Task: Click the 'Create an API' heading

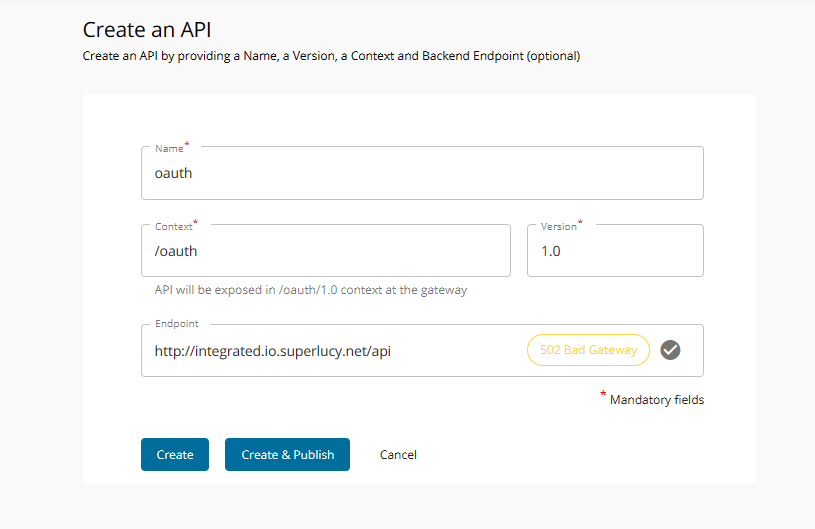Action: pyautogui.click(x=147, y=30)
